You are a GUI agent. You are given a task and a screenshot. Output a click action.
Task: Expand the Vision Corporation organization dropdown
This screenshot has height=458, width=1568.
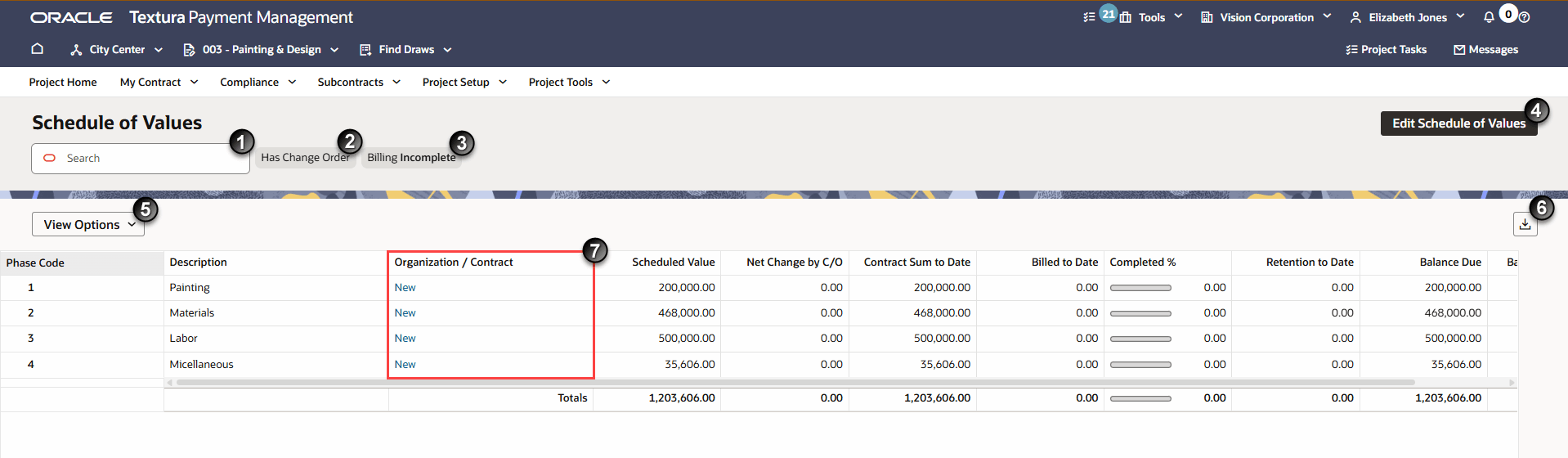click(x=1327, y=16)
